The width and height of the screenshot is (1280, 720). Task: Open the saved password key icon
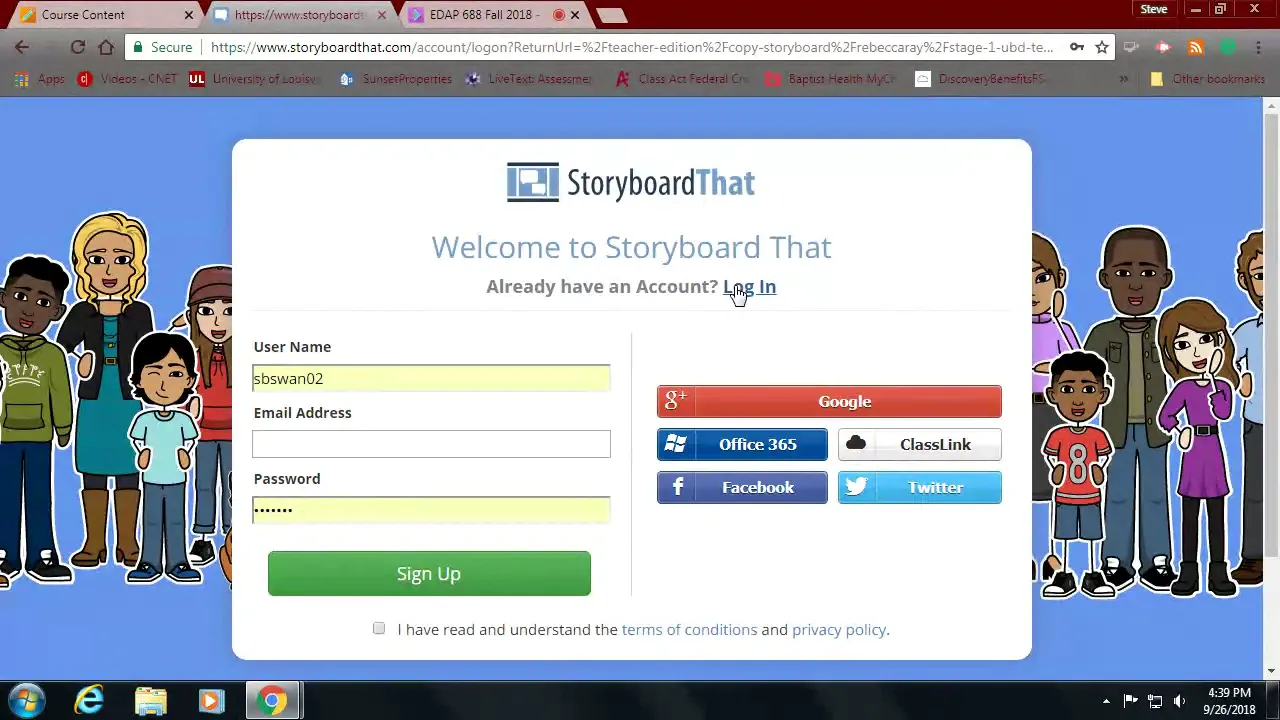coord(1077,47)
